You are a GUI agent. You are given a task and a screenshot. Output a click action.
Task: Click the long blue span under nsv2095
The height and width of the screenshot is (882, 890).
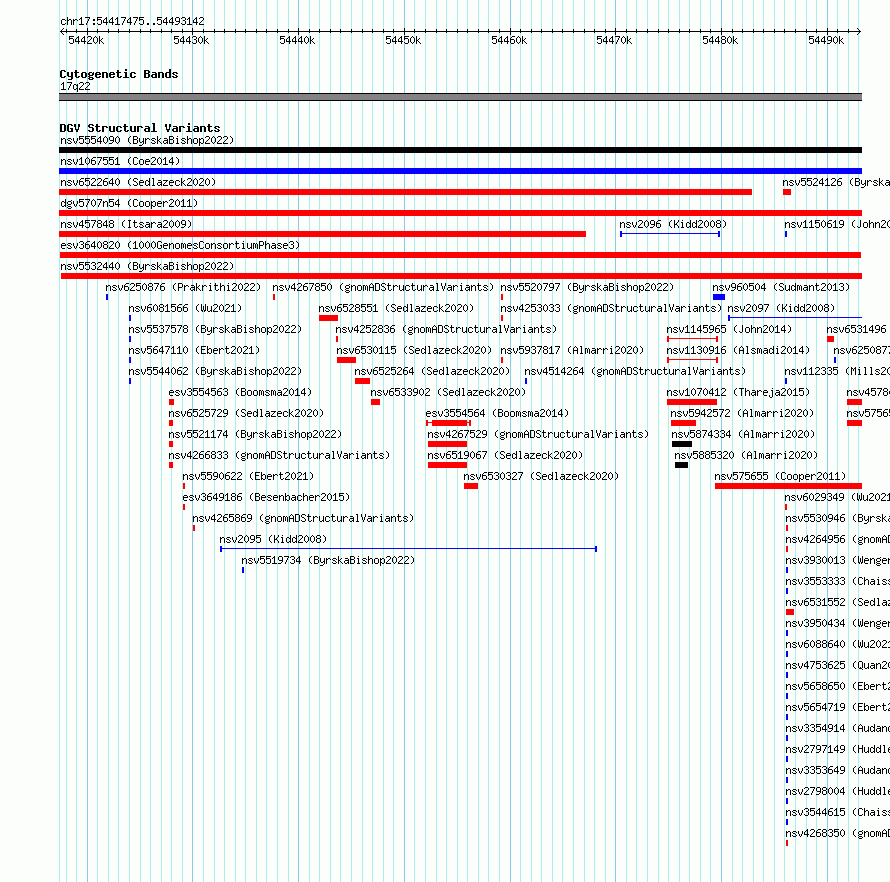click(x=409, y=549)
